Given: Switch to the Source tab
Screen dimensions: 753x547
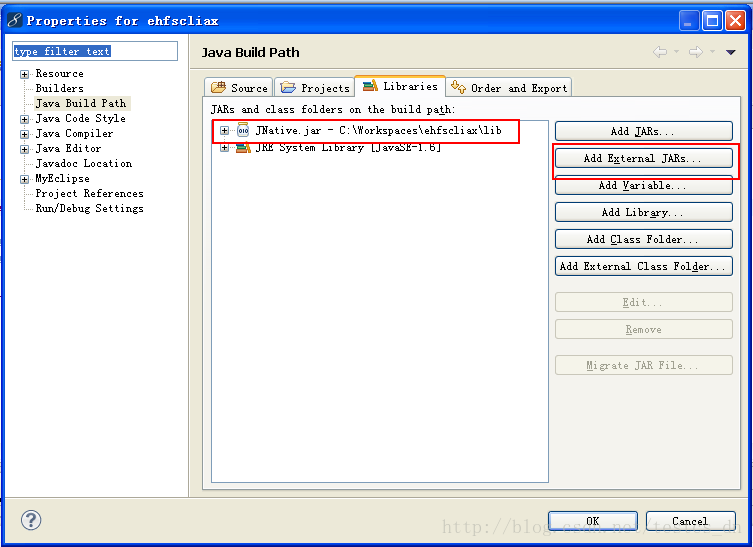Looking at the screenshot, I should 239,87.
